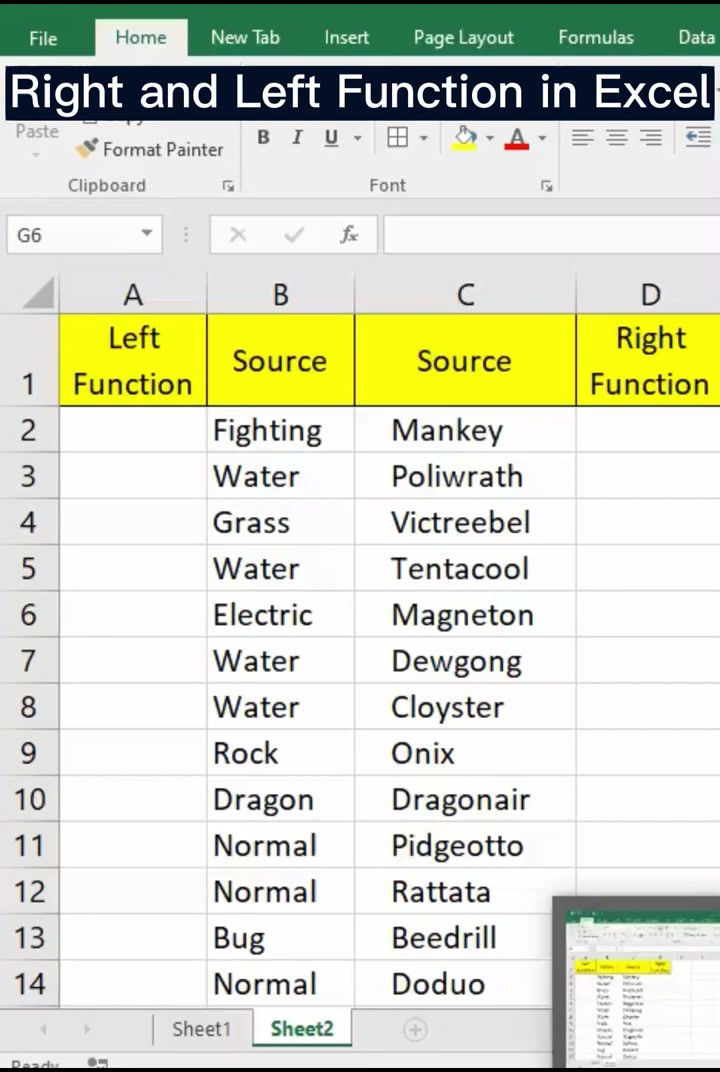The width and height of the screenshot is (720, 1072).
Task: Toggle Bold formatting
Action: (x=263, y=137)
